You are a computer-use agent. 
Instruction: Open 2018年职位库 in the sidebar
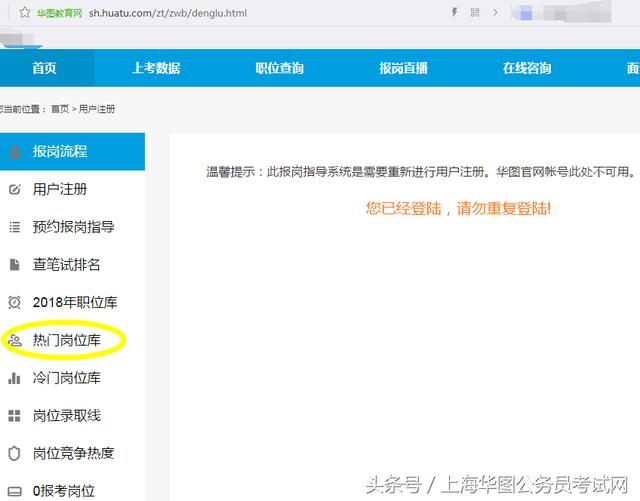pyautogui.click(x=75, y=302)
